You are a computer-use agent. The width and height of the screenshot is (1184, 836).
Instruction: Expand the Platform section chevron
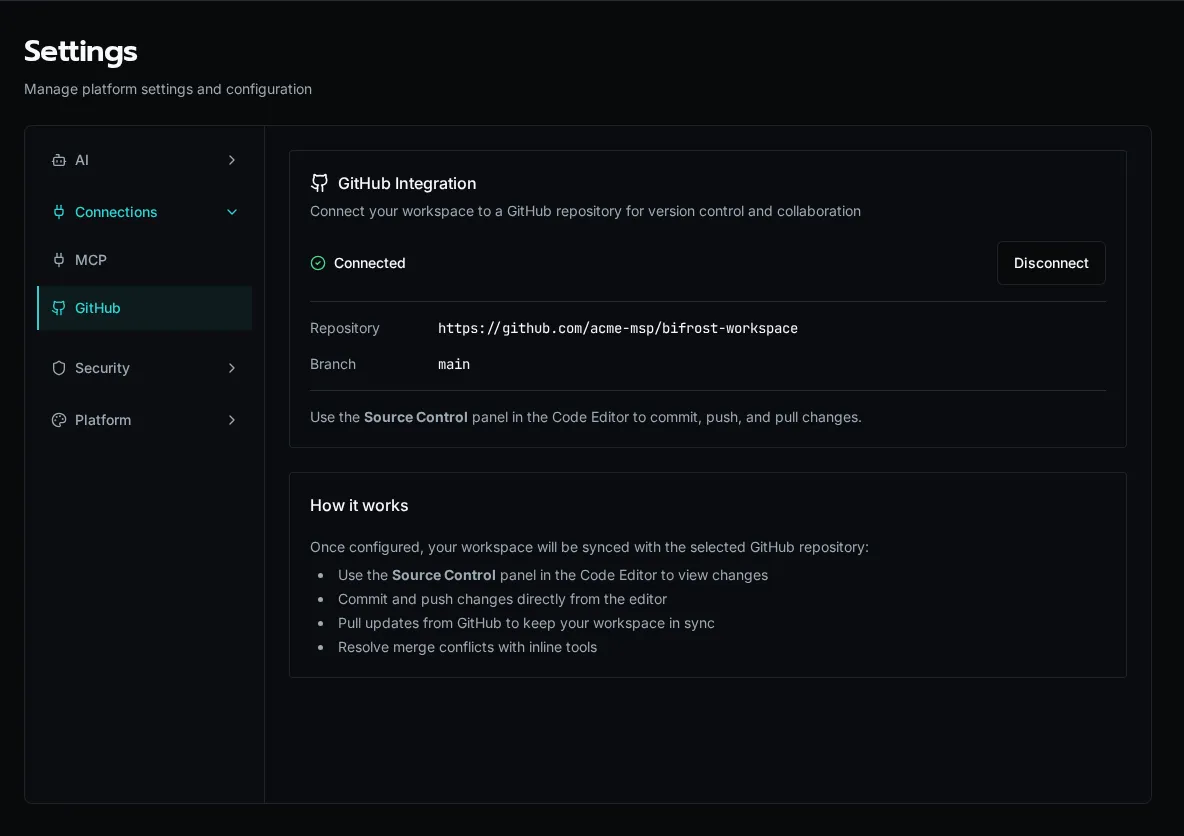[x=232, y=420]
